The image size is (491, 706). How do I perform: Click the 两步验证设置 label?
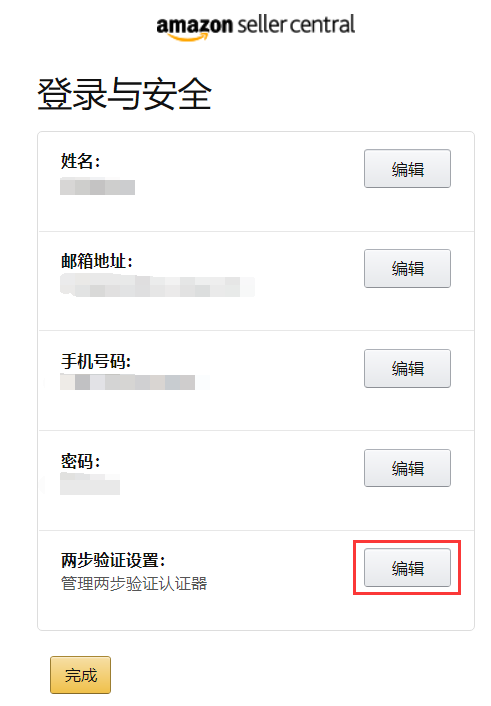coord(113,561)
